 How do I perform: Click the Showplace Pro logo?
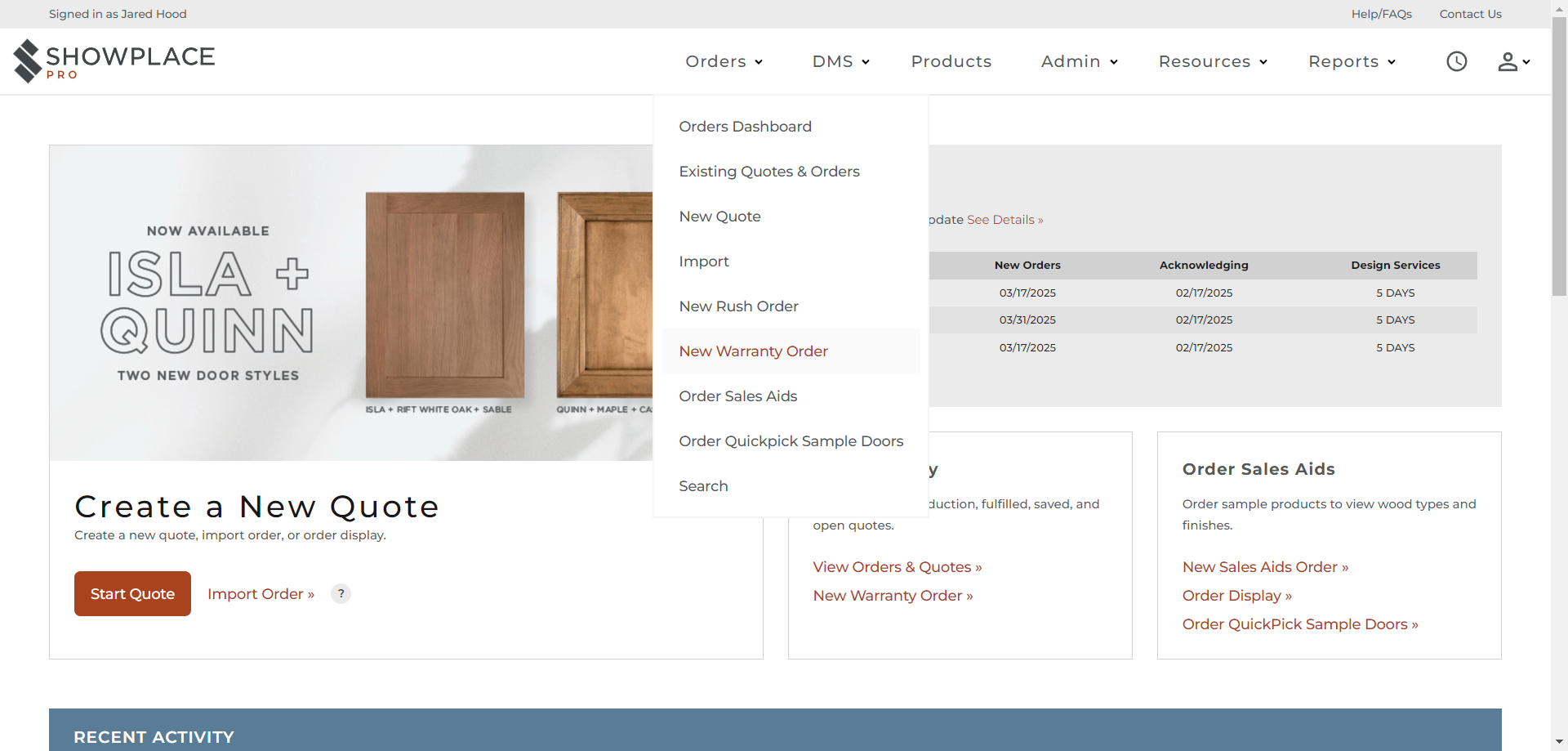click(x=114, y=61)
